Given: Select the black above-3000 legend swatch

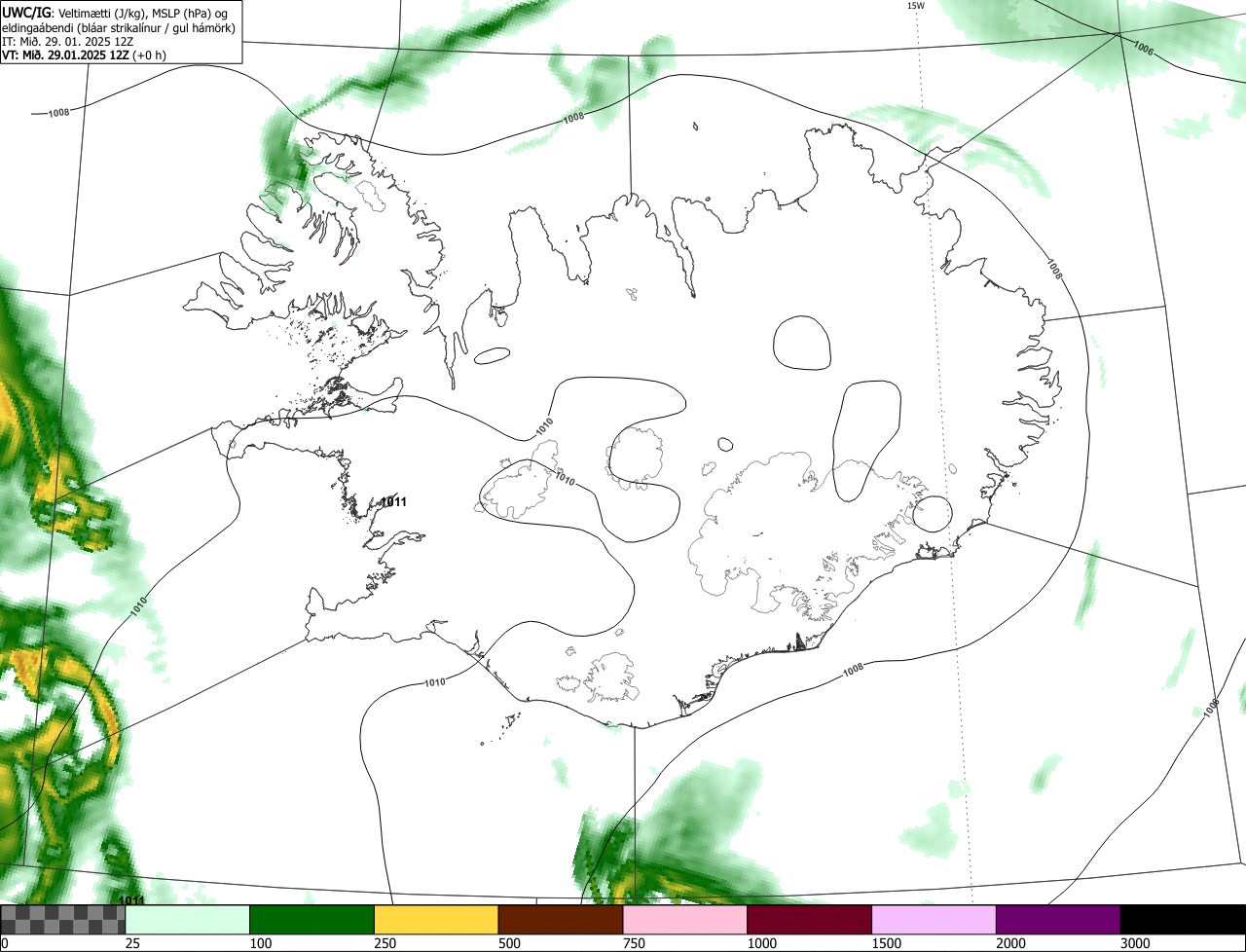Looking at the screenshot, I should pyautogui.click(x=1183, y=920).
